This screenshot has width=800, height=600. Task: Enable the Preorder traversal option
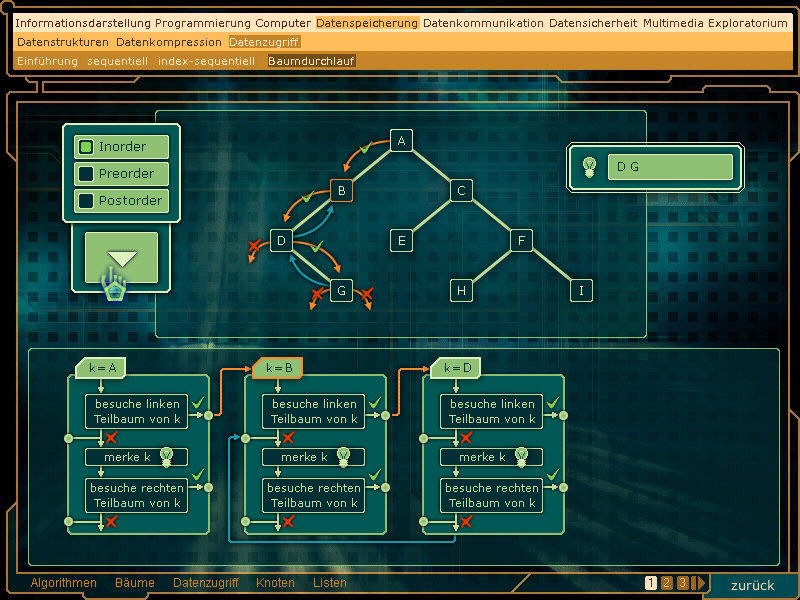pyautogui.click(x=121, y=174)
